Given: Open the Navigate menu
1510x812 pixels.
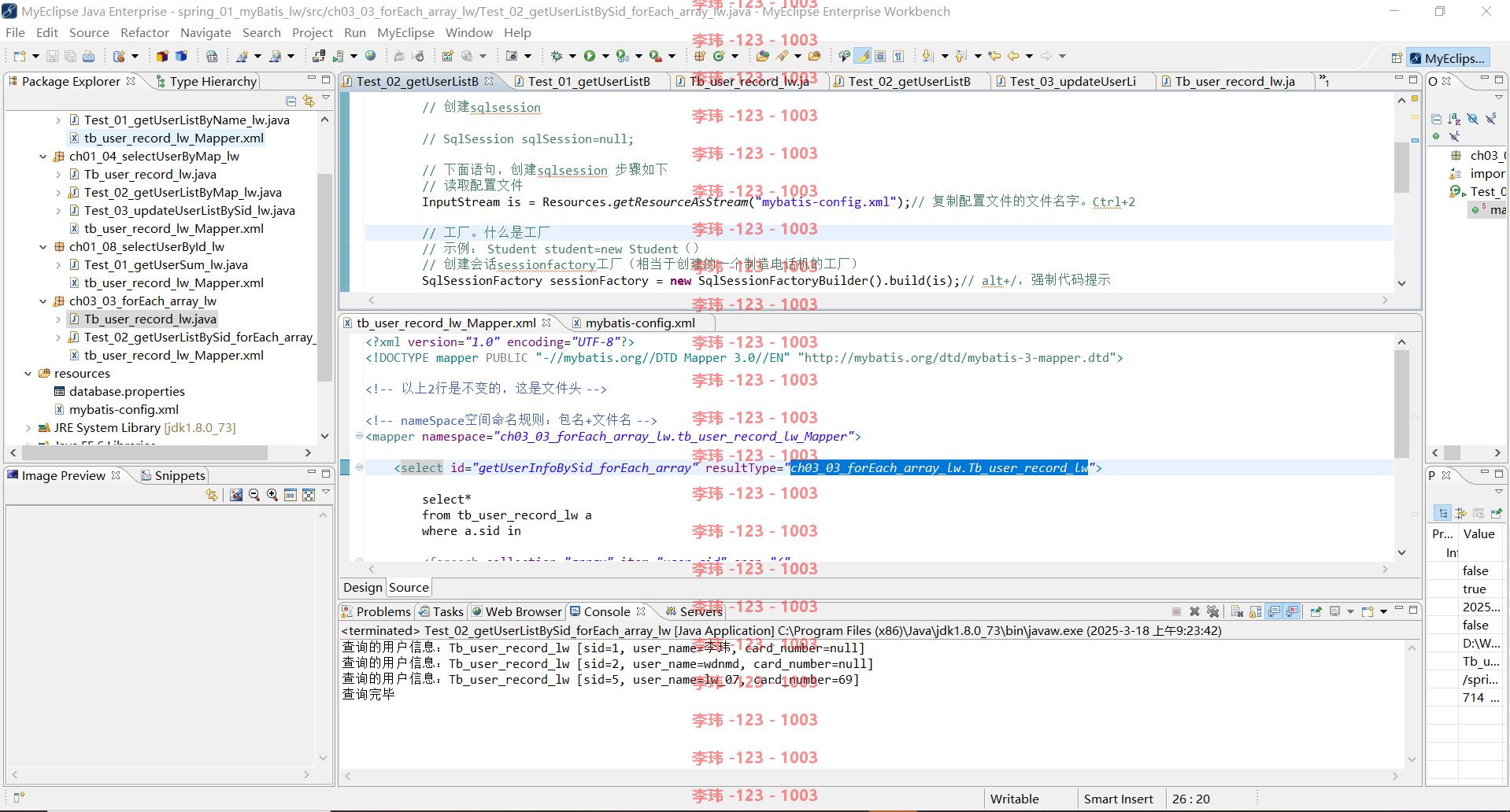Looking at the screenshot, I should (205, 32).
